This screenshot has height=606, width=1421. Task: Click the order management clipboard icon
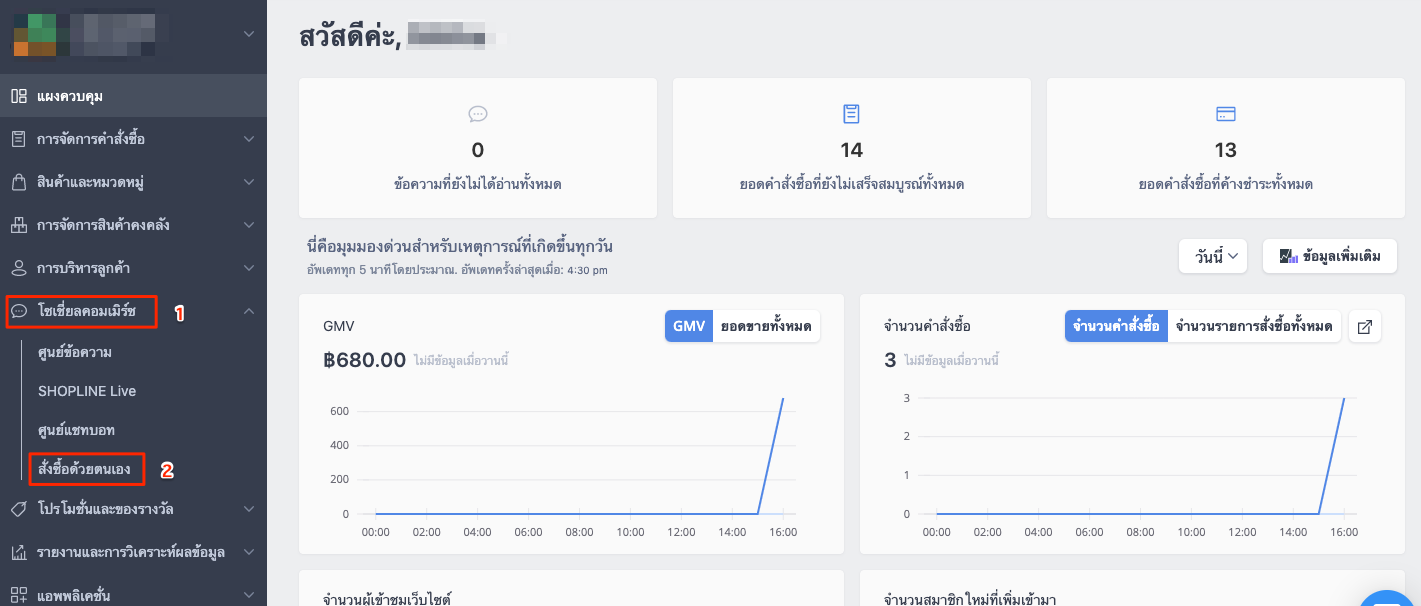(19, 139)
